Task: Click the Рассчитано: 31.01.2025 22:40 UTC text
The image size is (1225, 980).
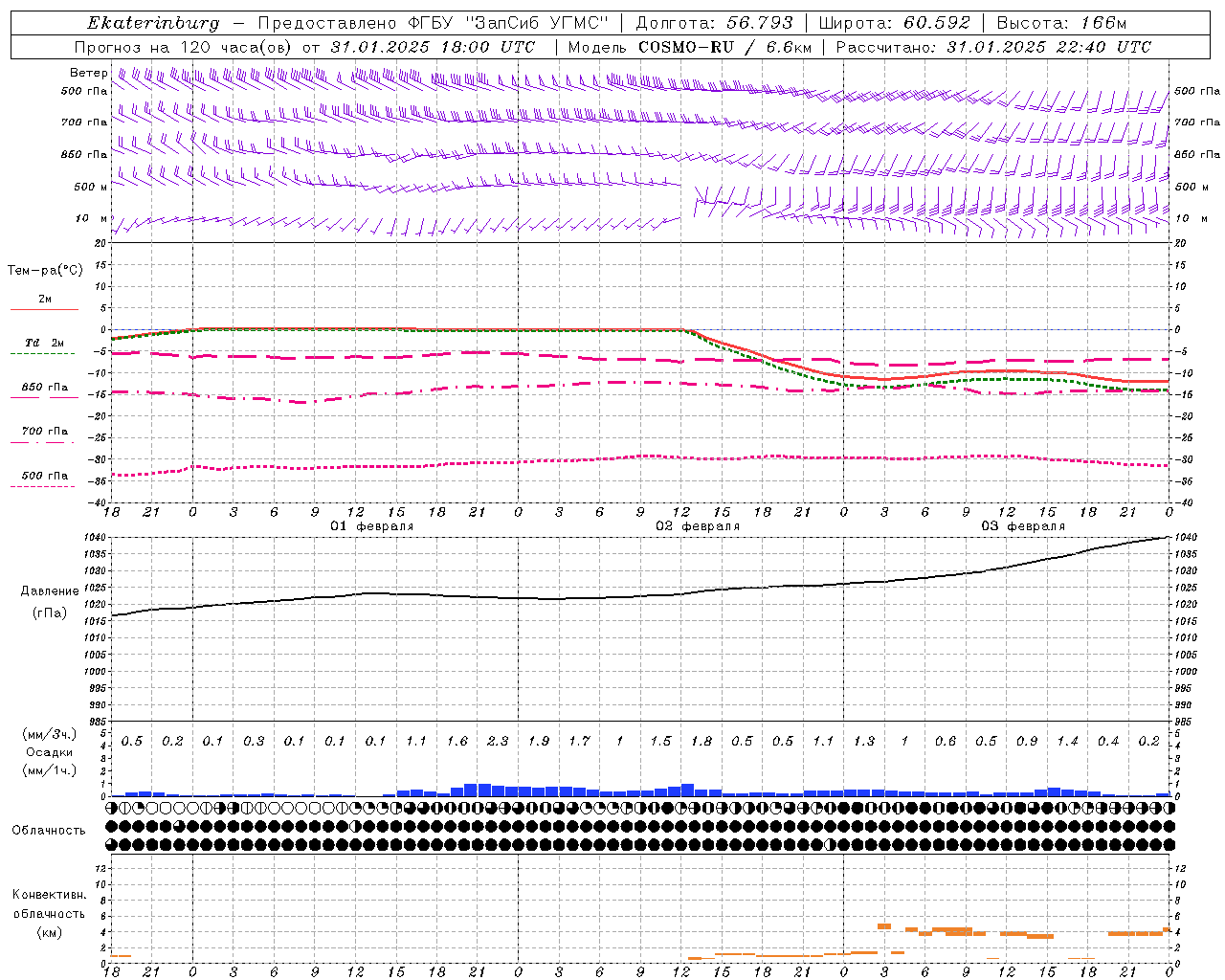Action: 993,47
